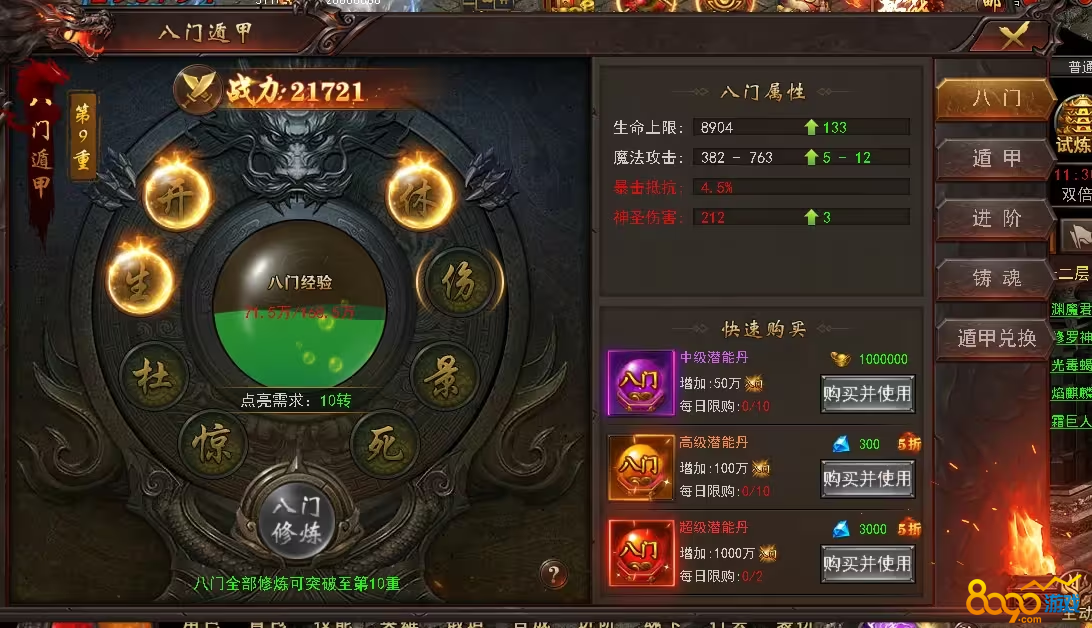1092x628 pixels.
Task: Click the 死 gate orb
Action: (384, 443)
